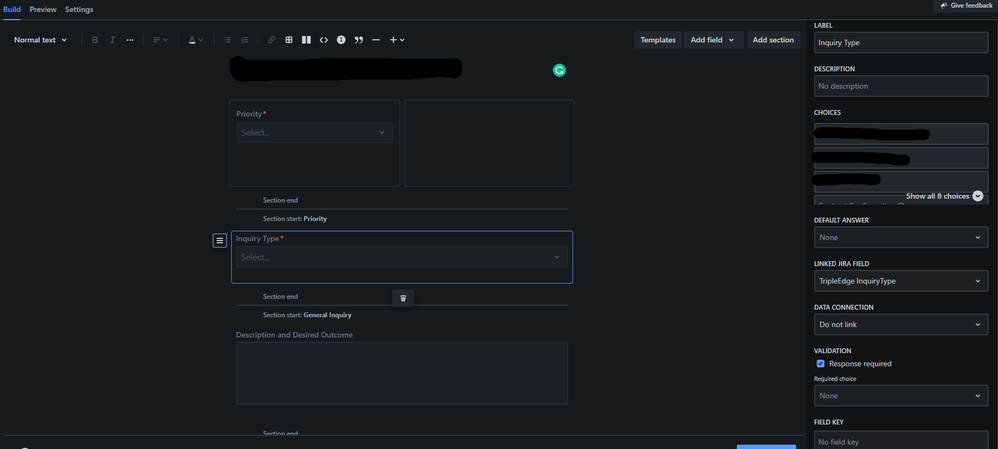
Task: Insert a table
Action: [289, 39]
